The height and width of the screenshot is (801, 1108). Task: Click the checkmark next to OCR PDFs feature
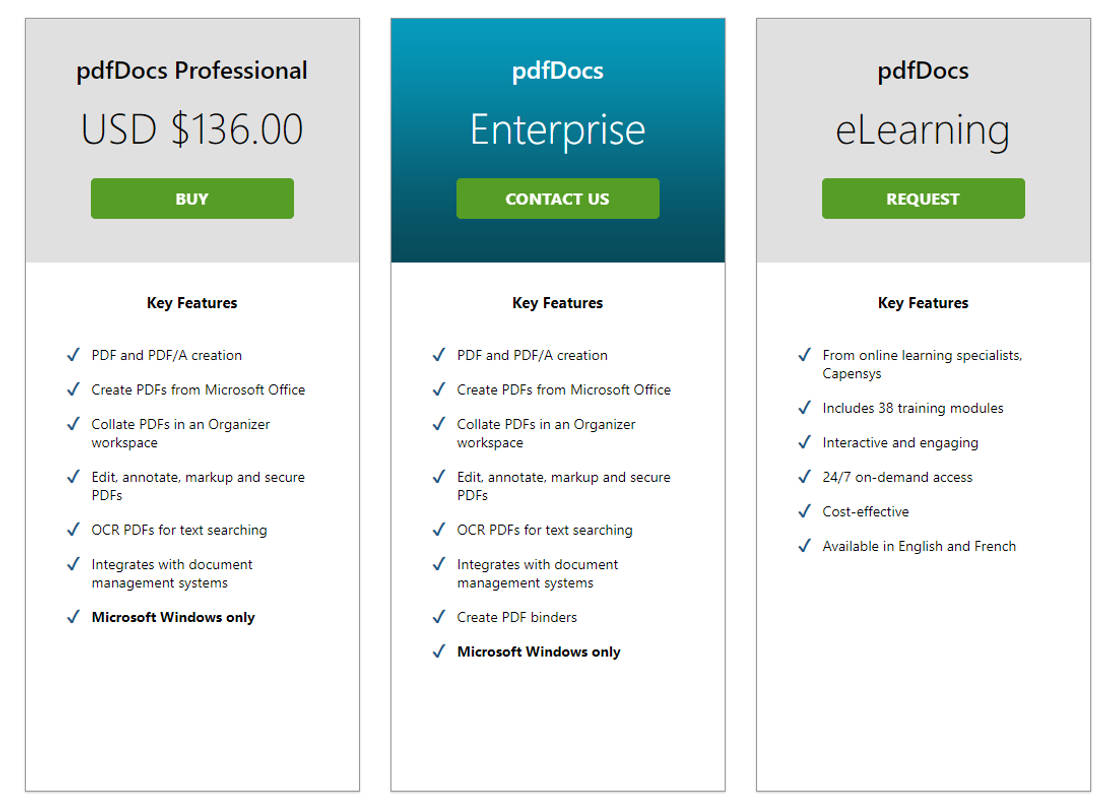click(x=73, y=530)
